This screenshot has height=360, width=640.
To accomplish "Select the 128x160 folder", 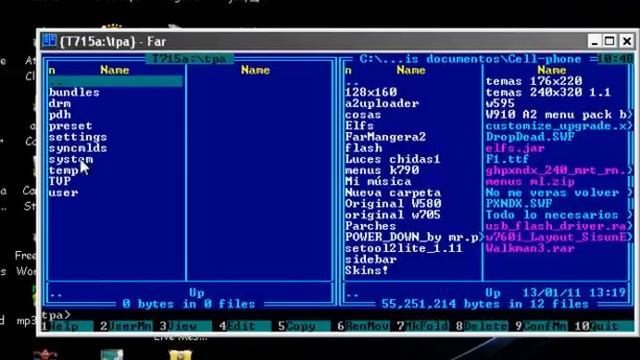I will (x=371, y=93).
